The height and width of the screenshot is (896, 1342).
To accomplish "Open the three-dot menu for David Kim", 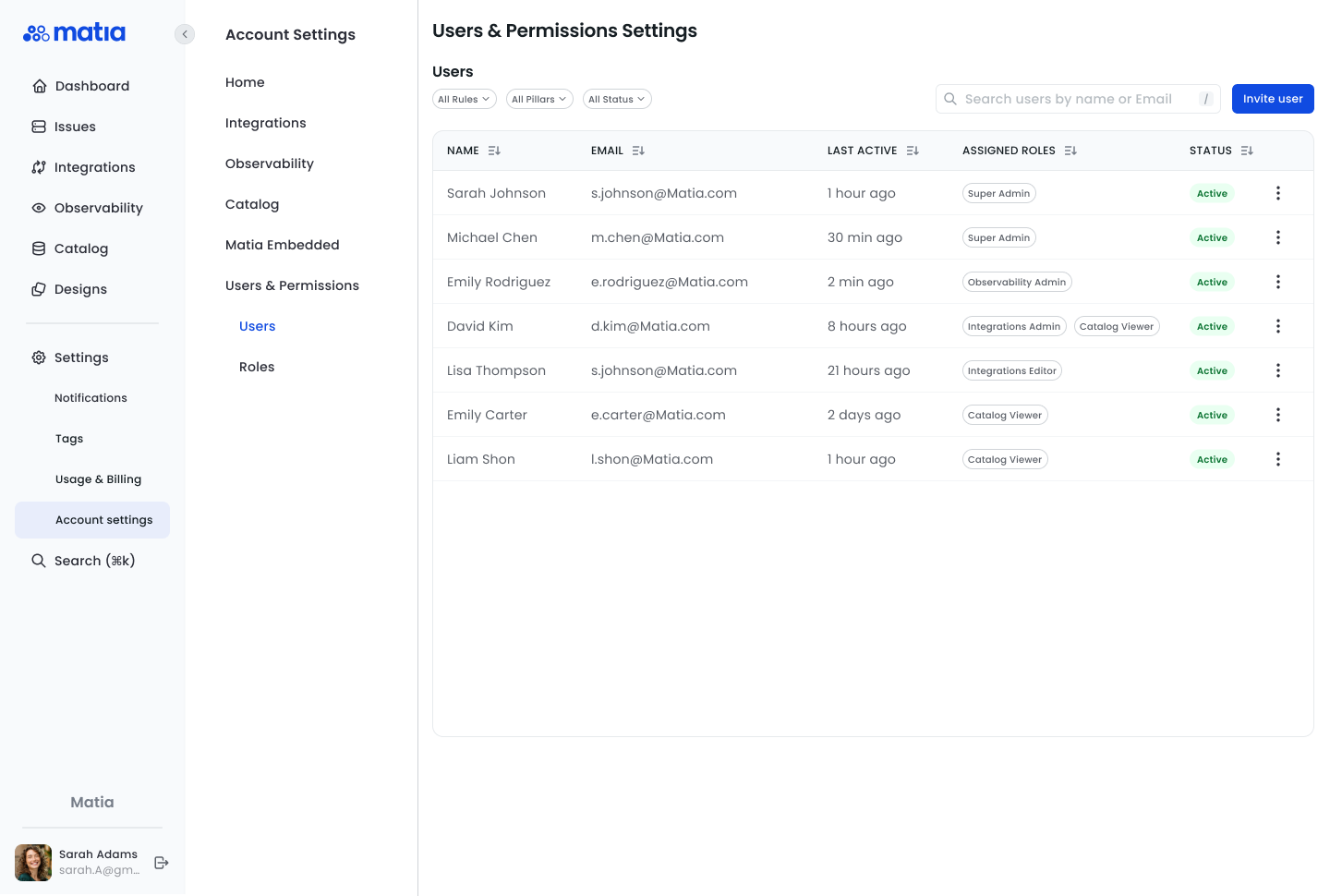I will [1278, 326].
